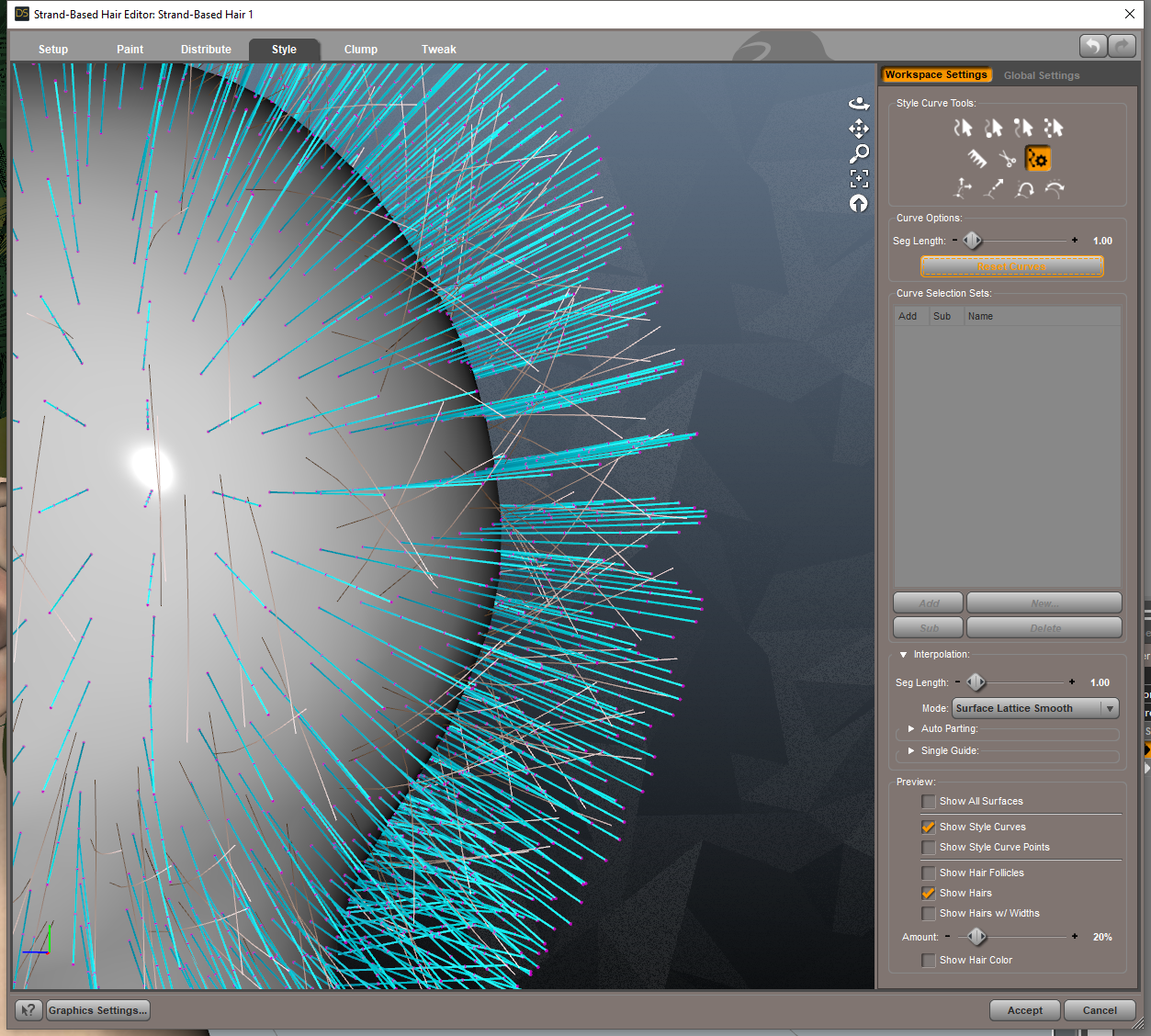Open Graphics Settings
The width and height of the screenshot is (1151, 1036).
click(97, 1010)
